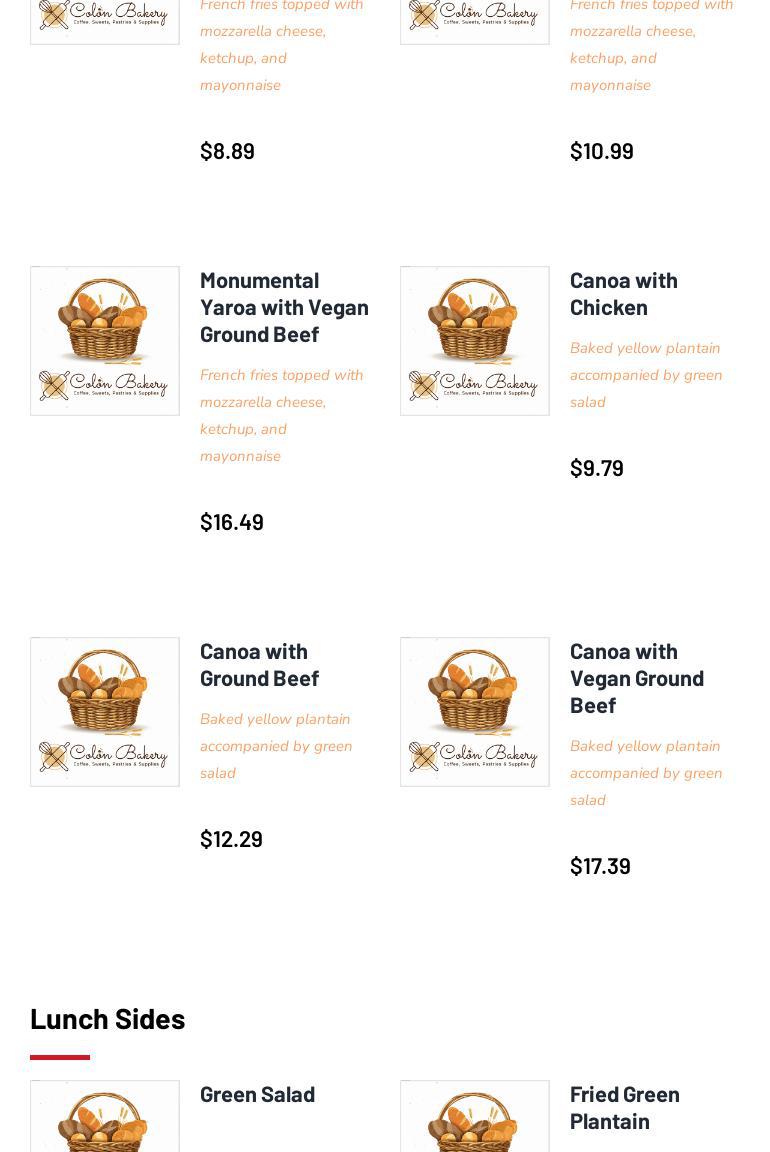
Task: Choose the Green Salad title
Action: click(x=257, y=1094)
